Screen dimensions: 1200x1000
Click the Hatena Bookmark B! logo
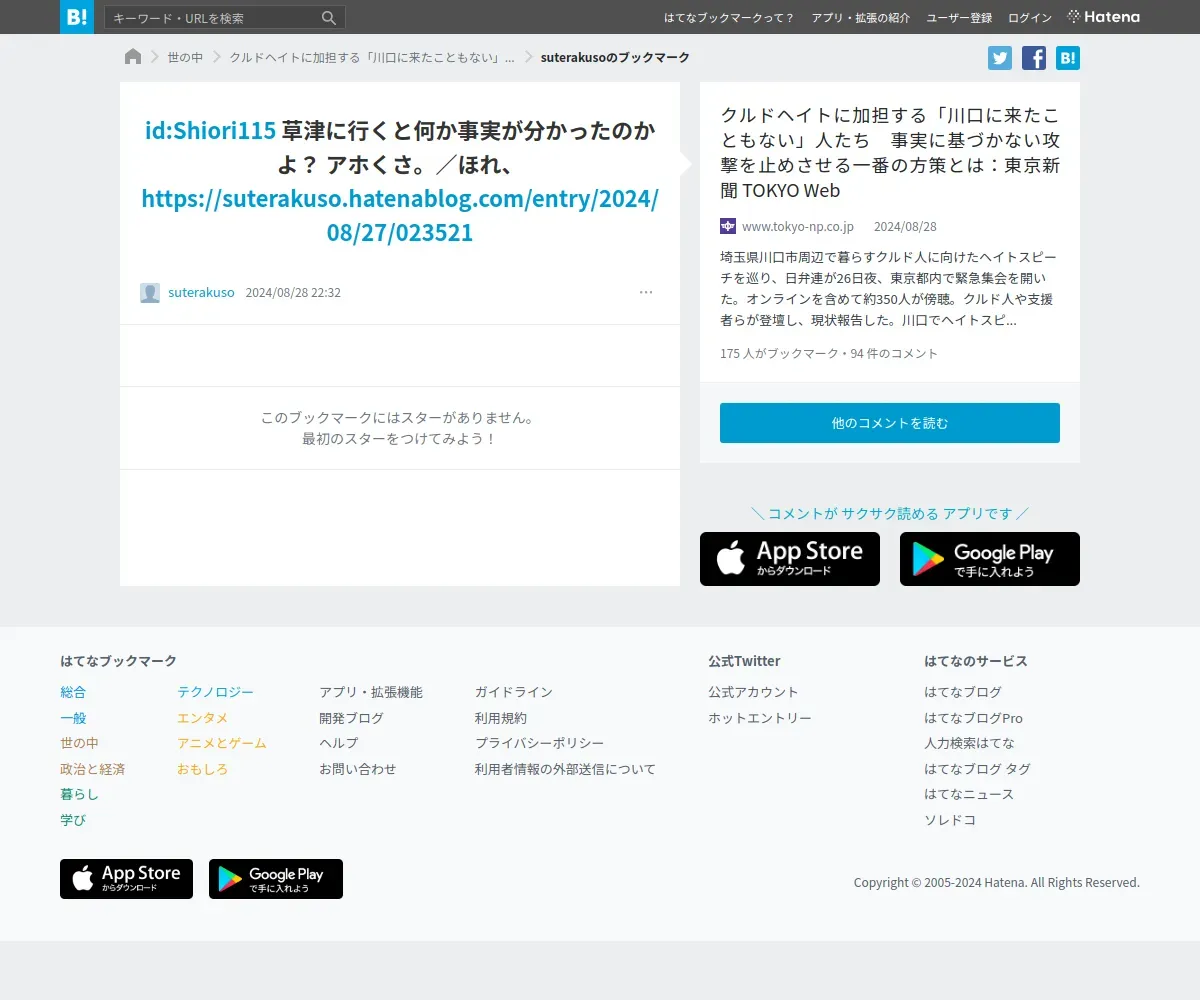(x=77, y=17)
